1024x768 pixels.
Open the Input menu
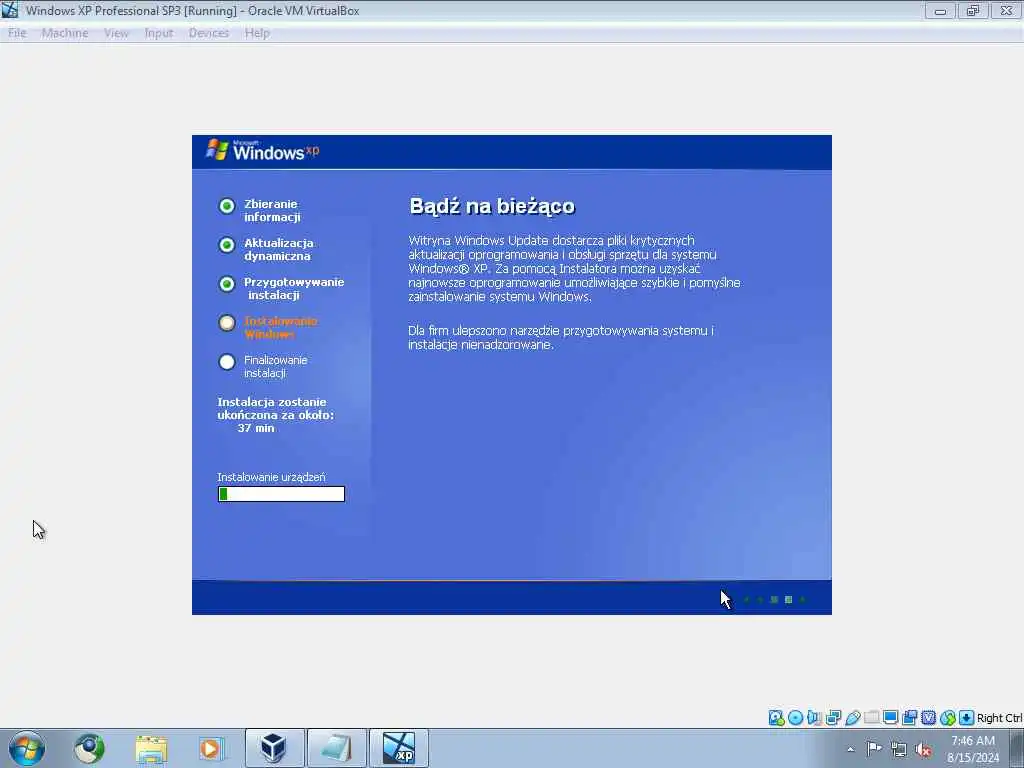pos(159,33)
